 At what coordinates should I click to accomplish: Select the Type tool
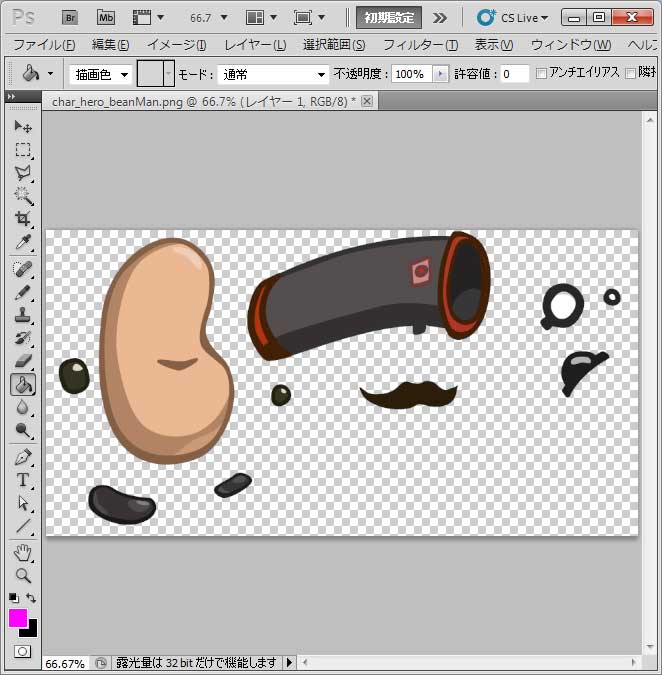[23, 480]
